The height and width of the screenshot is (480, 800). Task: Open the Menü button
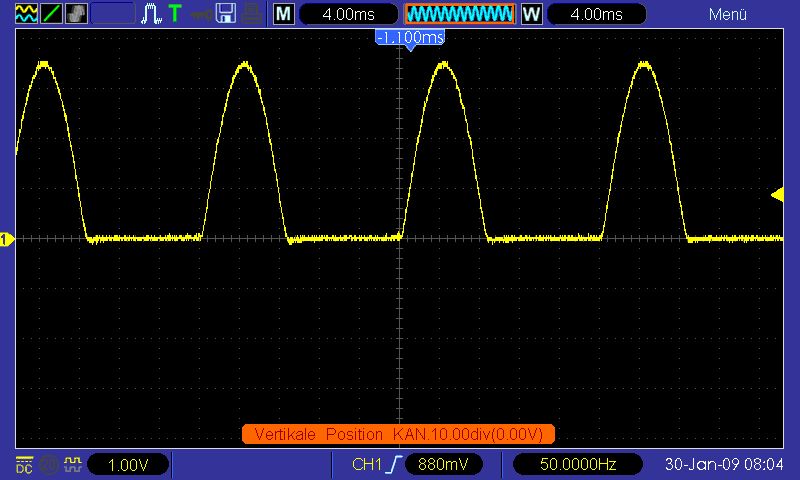coord(728,14)
